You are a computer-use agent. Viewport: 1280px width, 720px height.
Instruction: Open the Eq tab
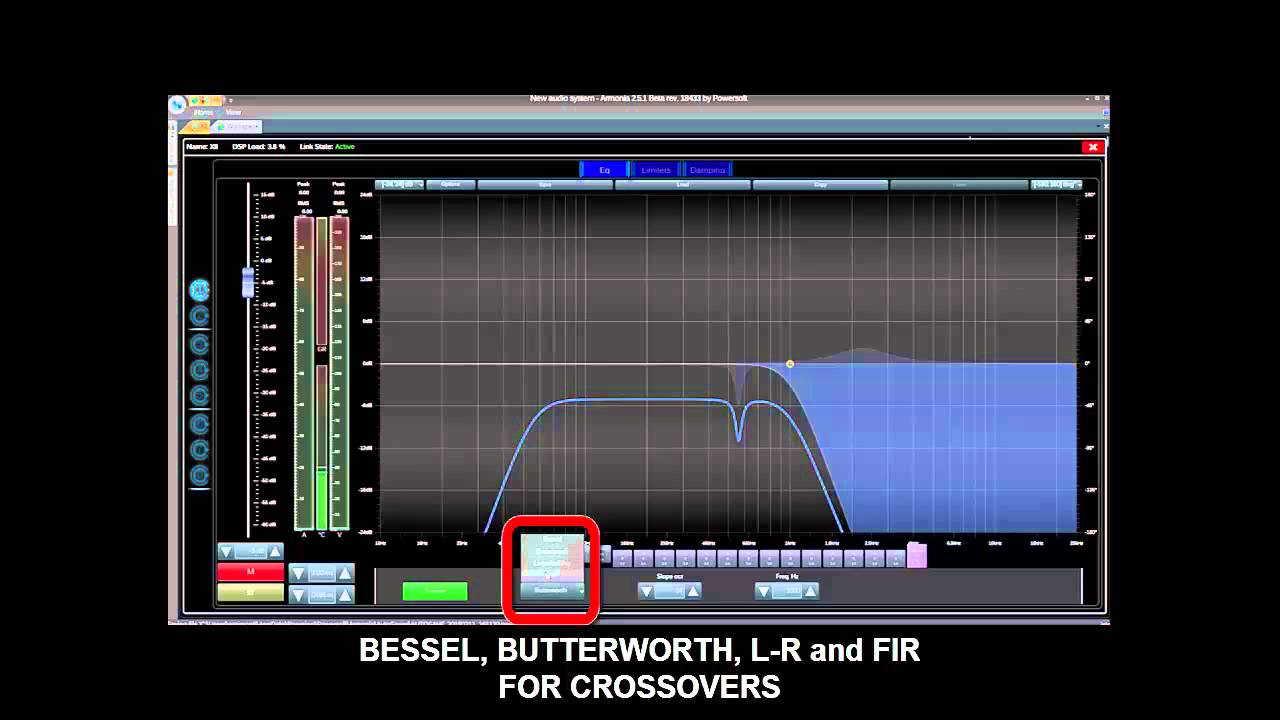(604, 170)
